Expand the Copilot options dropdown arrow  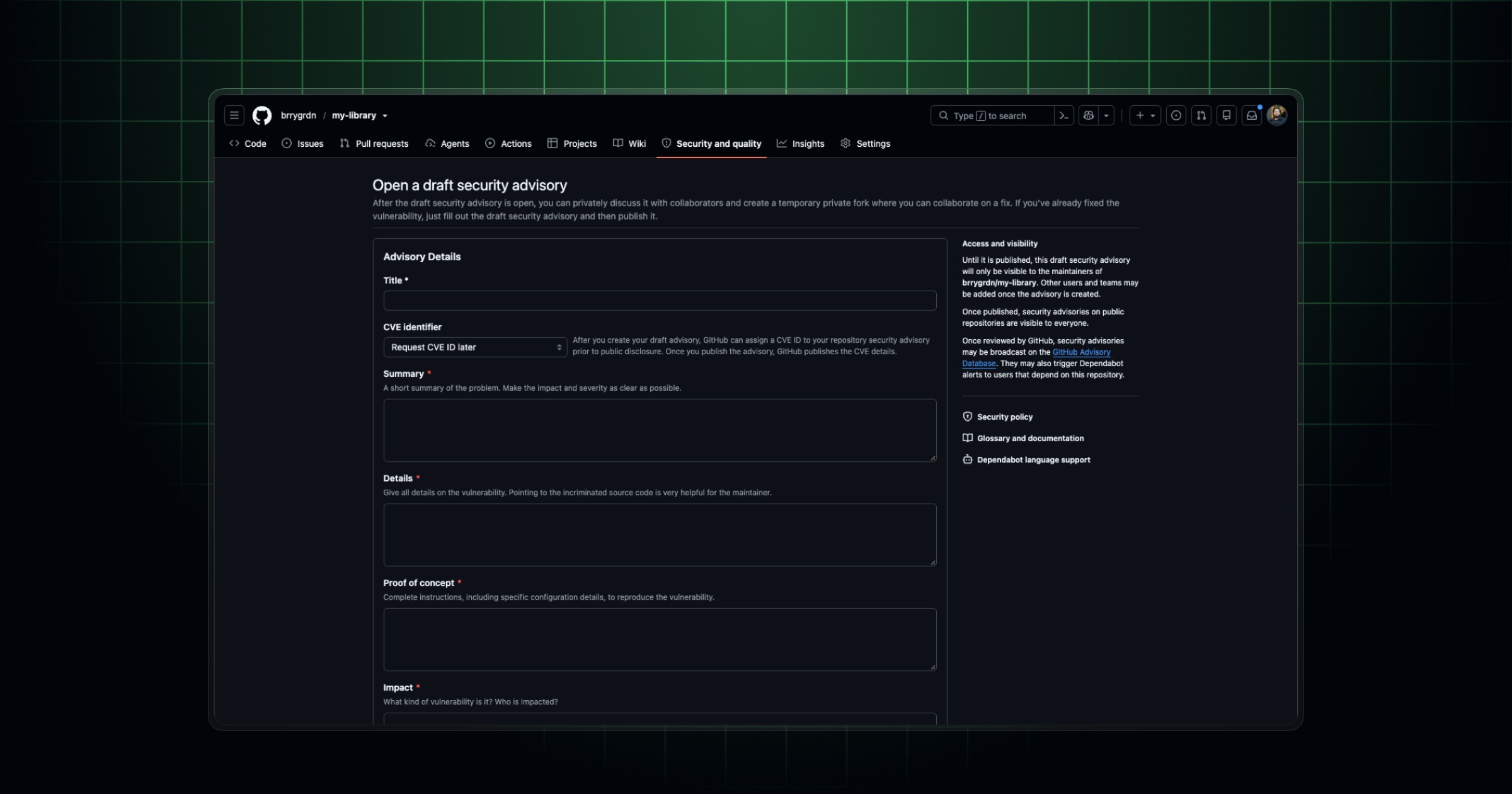click(1106, 115)
